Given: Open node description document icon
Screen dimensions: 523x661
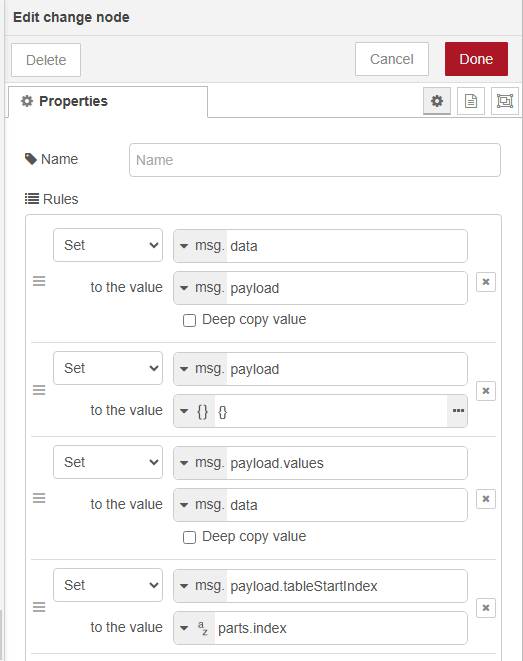Looking at the screenshot, I should coord(471,101).
